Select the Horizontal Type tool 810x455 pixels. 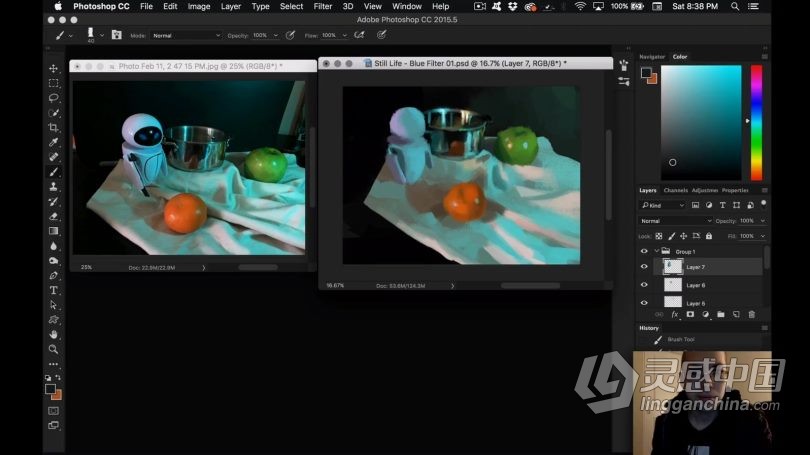pyautogui.click(x=53, y=290)
